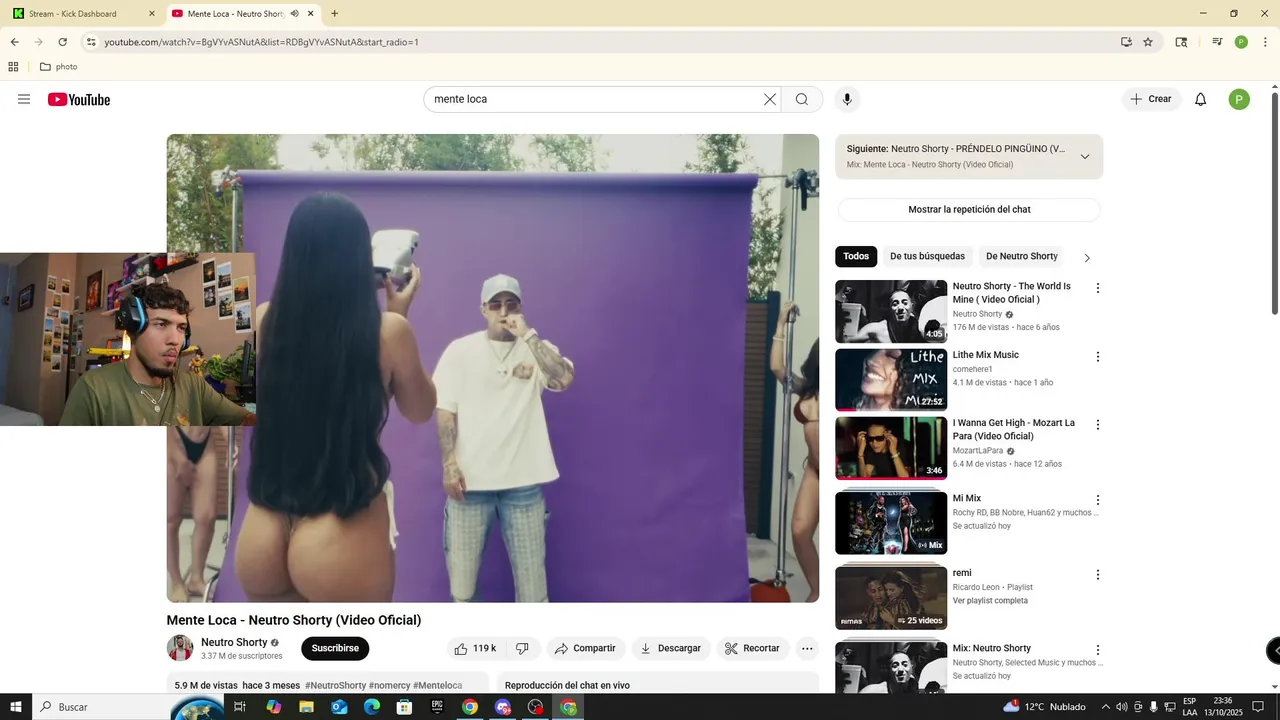Image resolution: width=1280 pixels, height=720 pixels.
Task: Open options for 'The World Is Mine' video
Action: (1097, 288)
